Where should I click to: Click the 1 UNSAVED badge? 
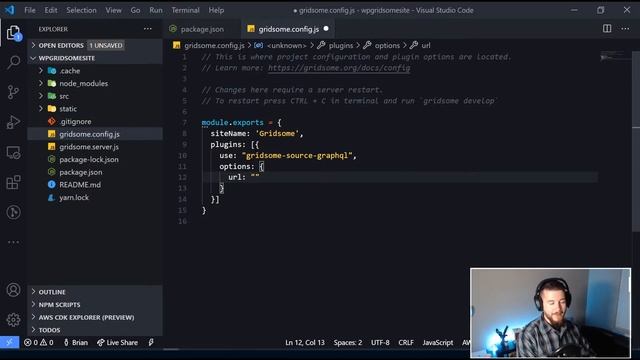pos(106,45)
